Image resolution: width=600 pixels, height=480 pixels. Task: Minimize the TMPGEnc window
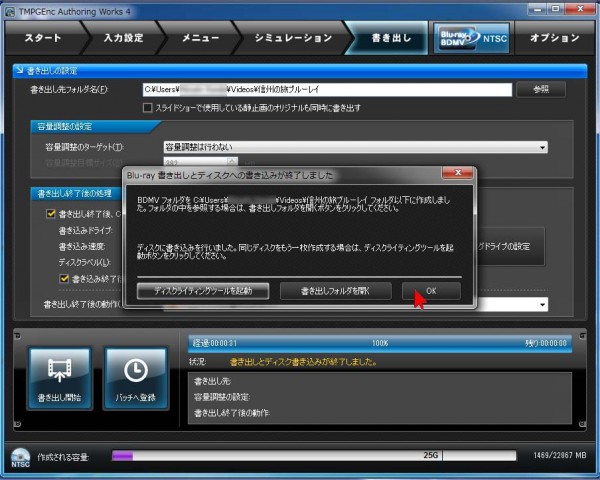[x=537, y=8]
